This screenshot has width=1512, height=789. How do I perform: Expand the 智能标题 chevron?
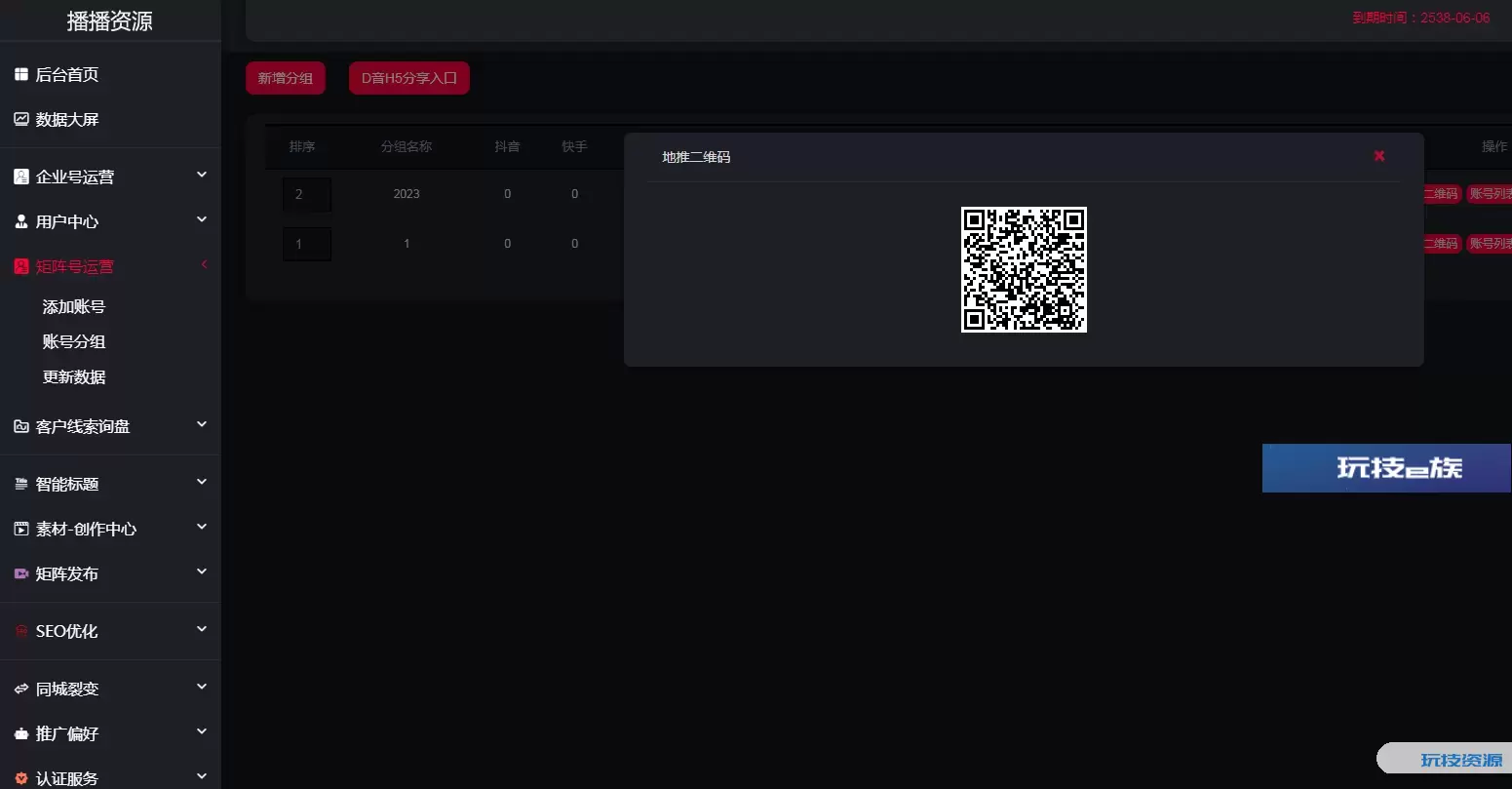pyautogui.click(x=202, y=482)
